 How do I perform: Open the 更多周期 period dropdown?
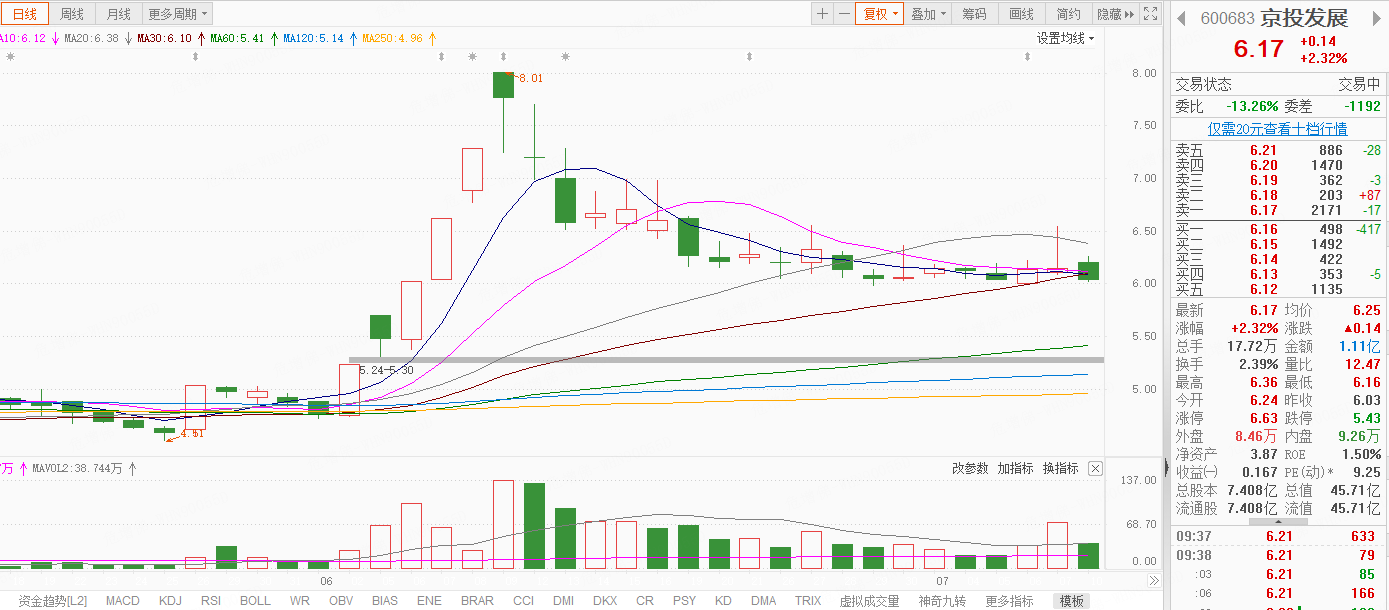pyautogui.click(x=178, y=14)
